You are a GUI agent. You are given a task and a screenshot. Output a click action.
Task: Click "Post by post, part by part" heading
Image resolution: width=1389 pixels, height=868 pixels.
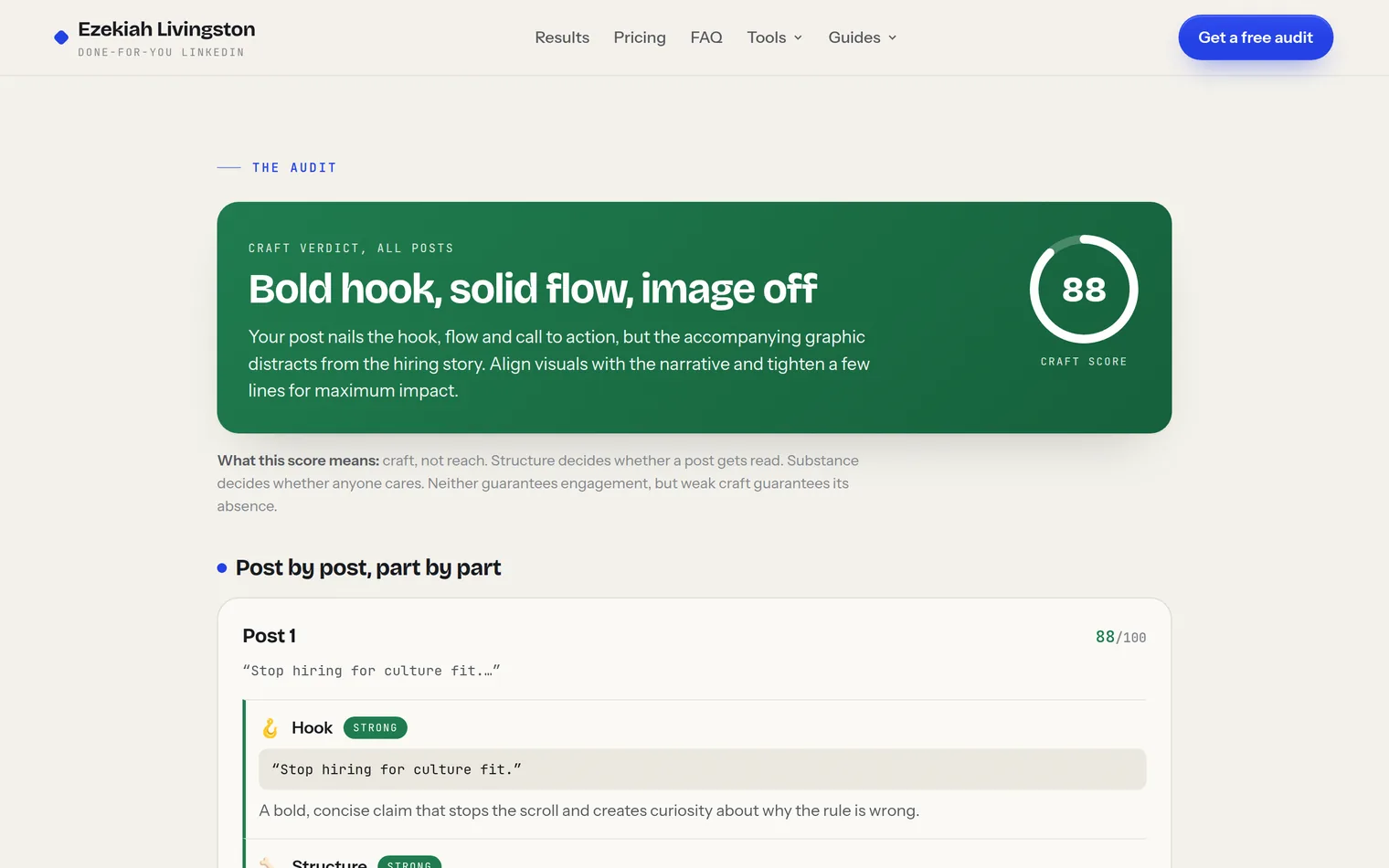(x=368, y=567)
